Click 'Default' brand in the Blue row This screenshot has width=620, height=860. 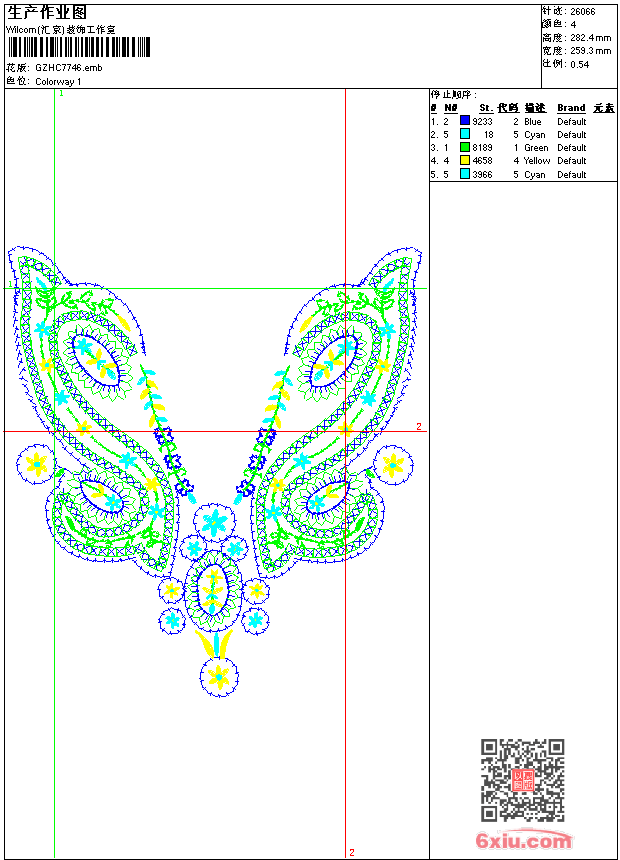coord(572,122)
